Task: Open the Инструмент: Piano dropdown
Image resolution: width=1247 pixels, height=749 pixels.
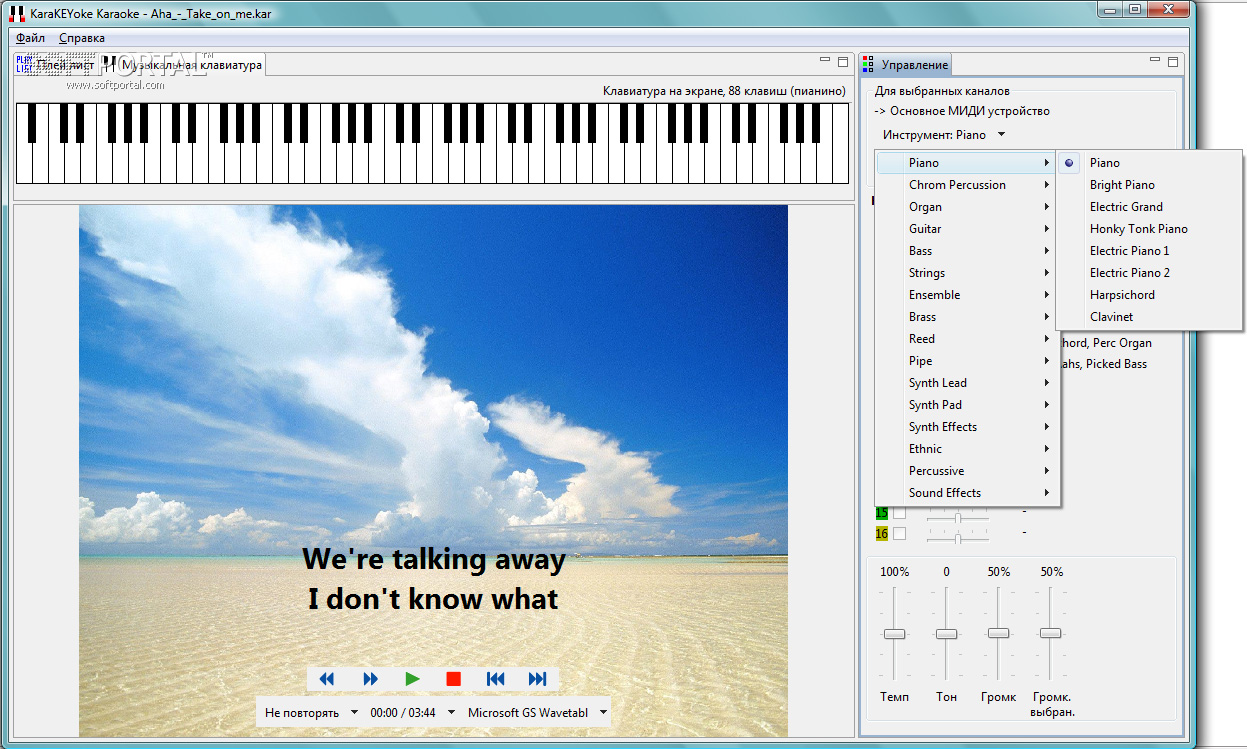Action: tap(943, 135)
